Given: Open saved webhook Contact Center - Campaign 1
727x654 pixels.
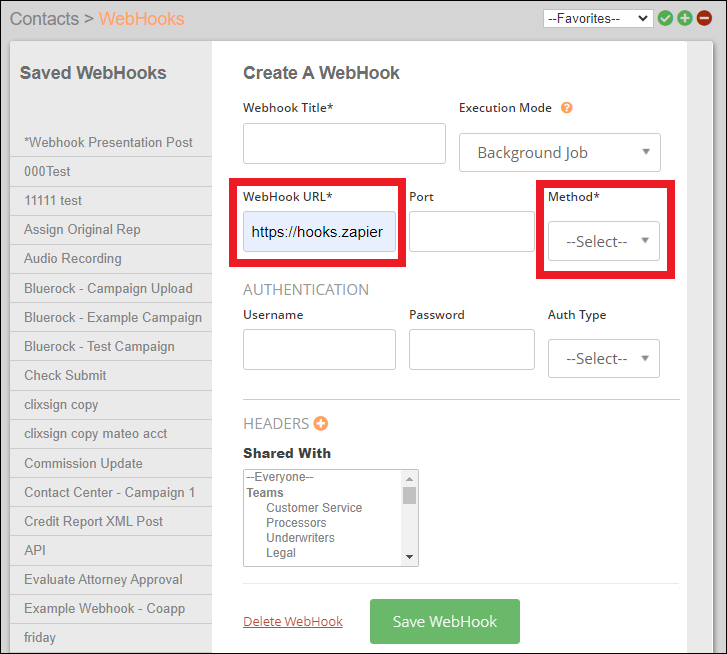Looking at the screenshot, I should pyautogui.click(x=111, y=492).
